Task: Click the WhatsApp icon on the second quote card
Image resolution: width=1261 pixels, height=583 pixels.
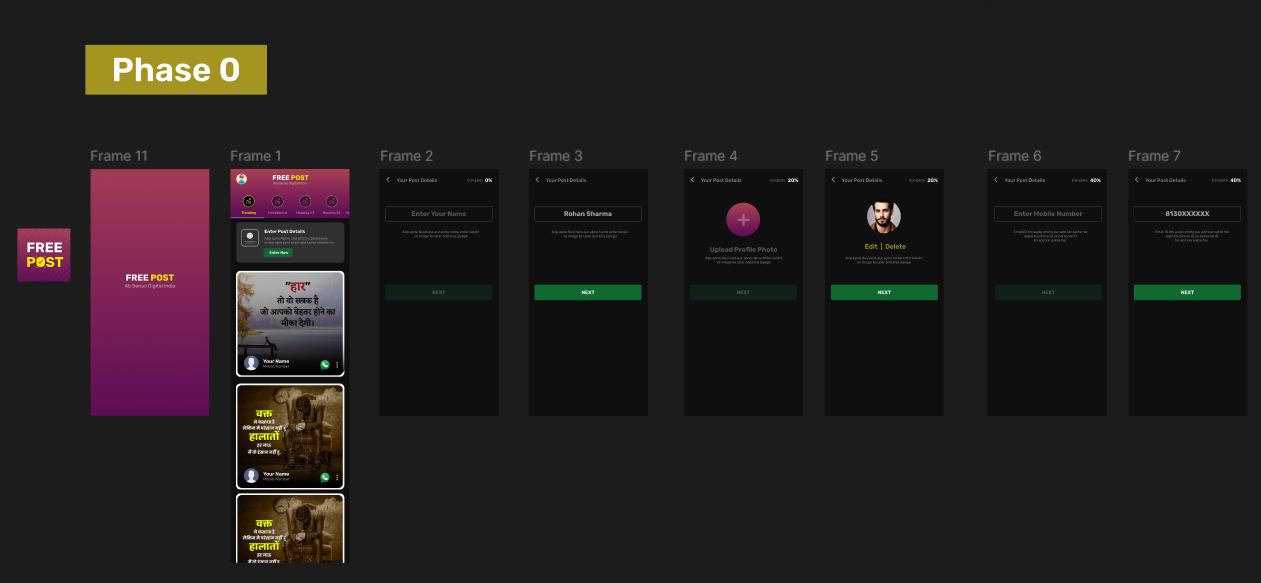Action: (325, 477)
